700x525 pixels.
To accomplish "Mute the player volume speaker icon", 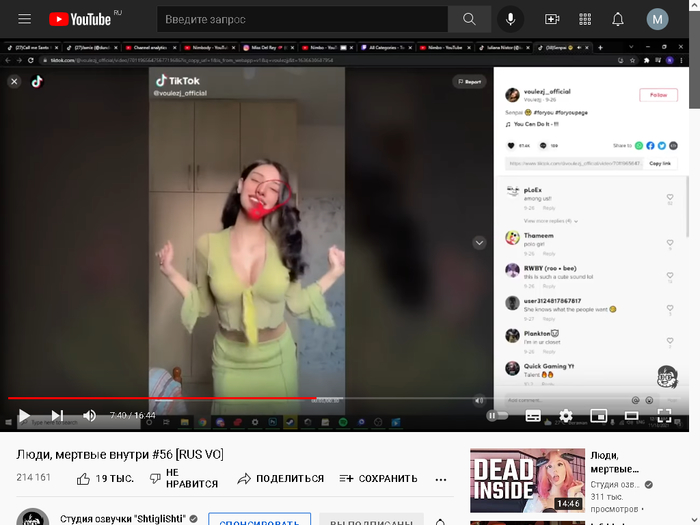I will 89,416.
